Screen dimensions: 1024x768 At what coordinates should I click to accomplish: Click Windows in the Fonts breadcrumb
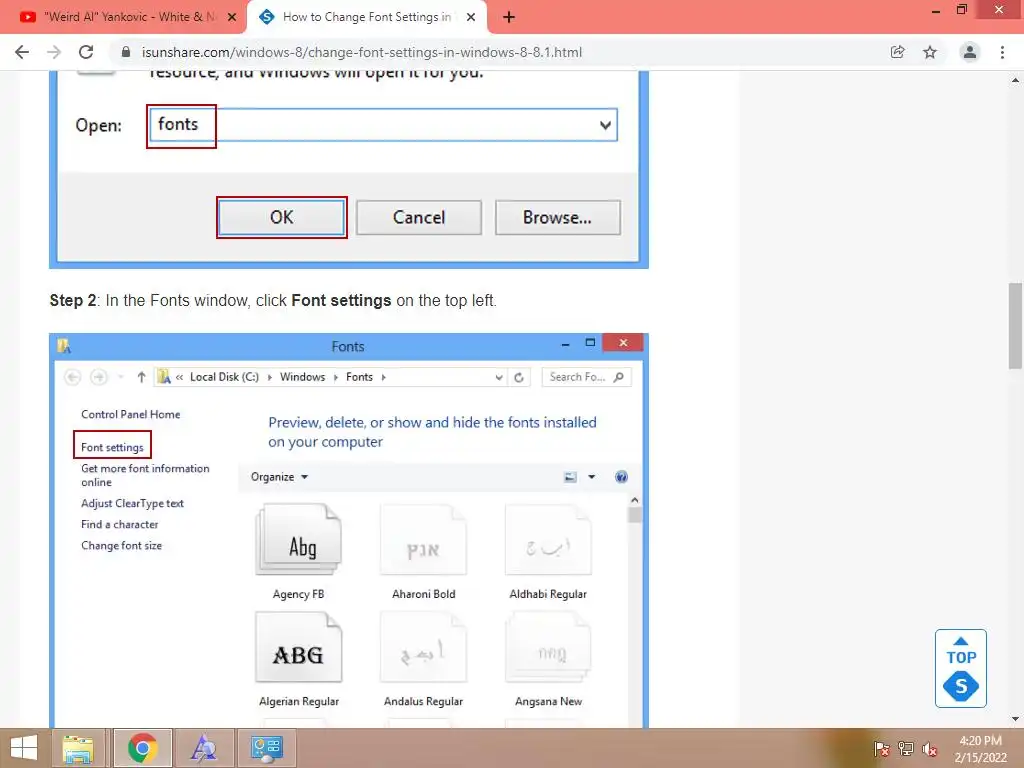[x=302, y=377]
